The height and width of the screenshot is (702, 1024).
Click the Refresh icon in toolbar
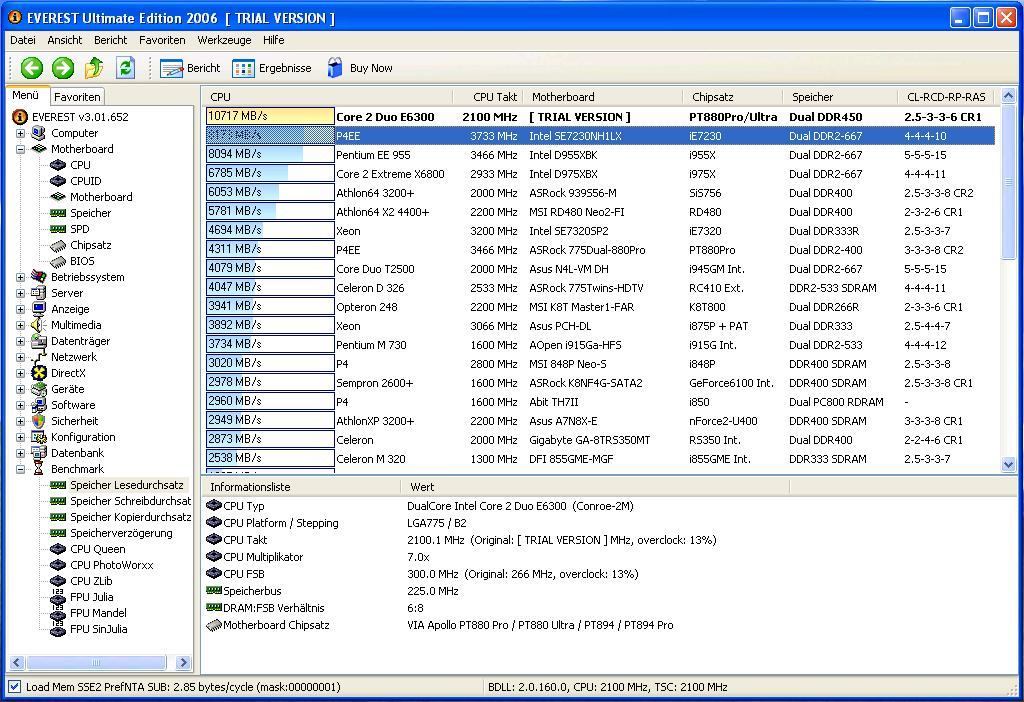125,68
